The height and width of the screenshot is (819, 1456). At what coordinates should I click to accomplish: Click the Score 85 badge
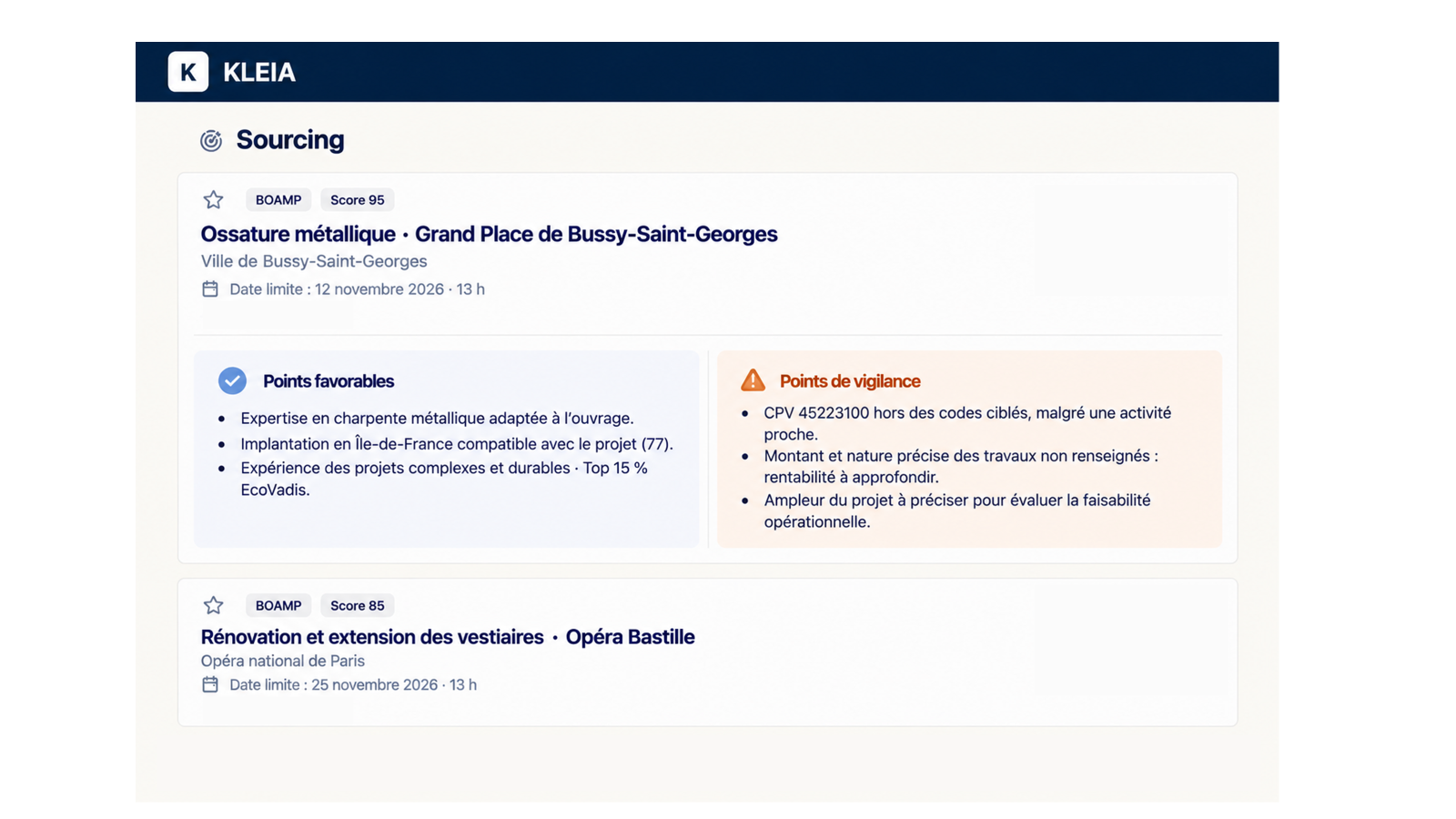click(x=357, y=605)
